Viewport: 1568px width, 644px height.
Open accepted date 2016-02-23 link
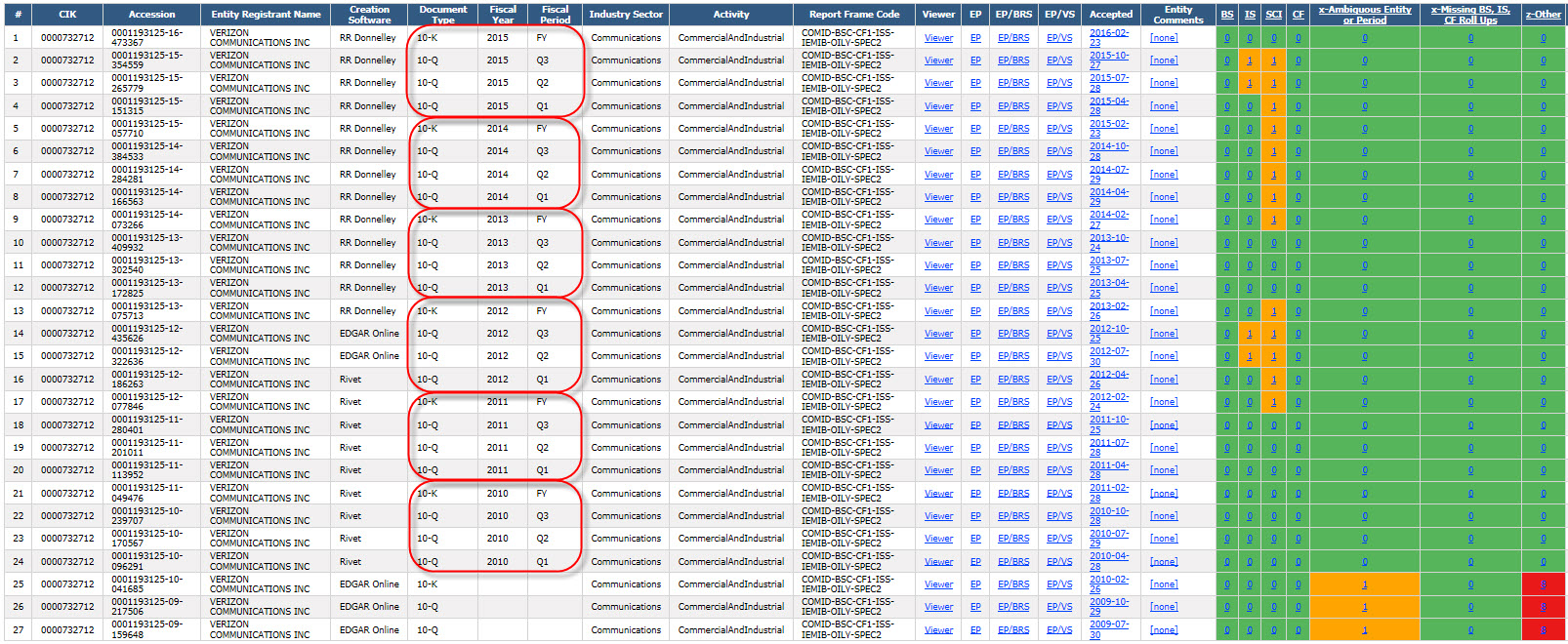(x=1109, y=38)
